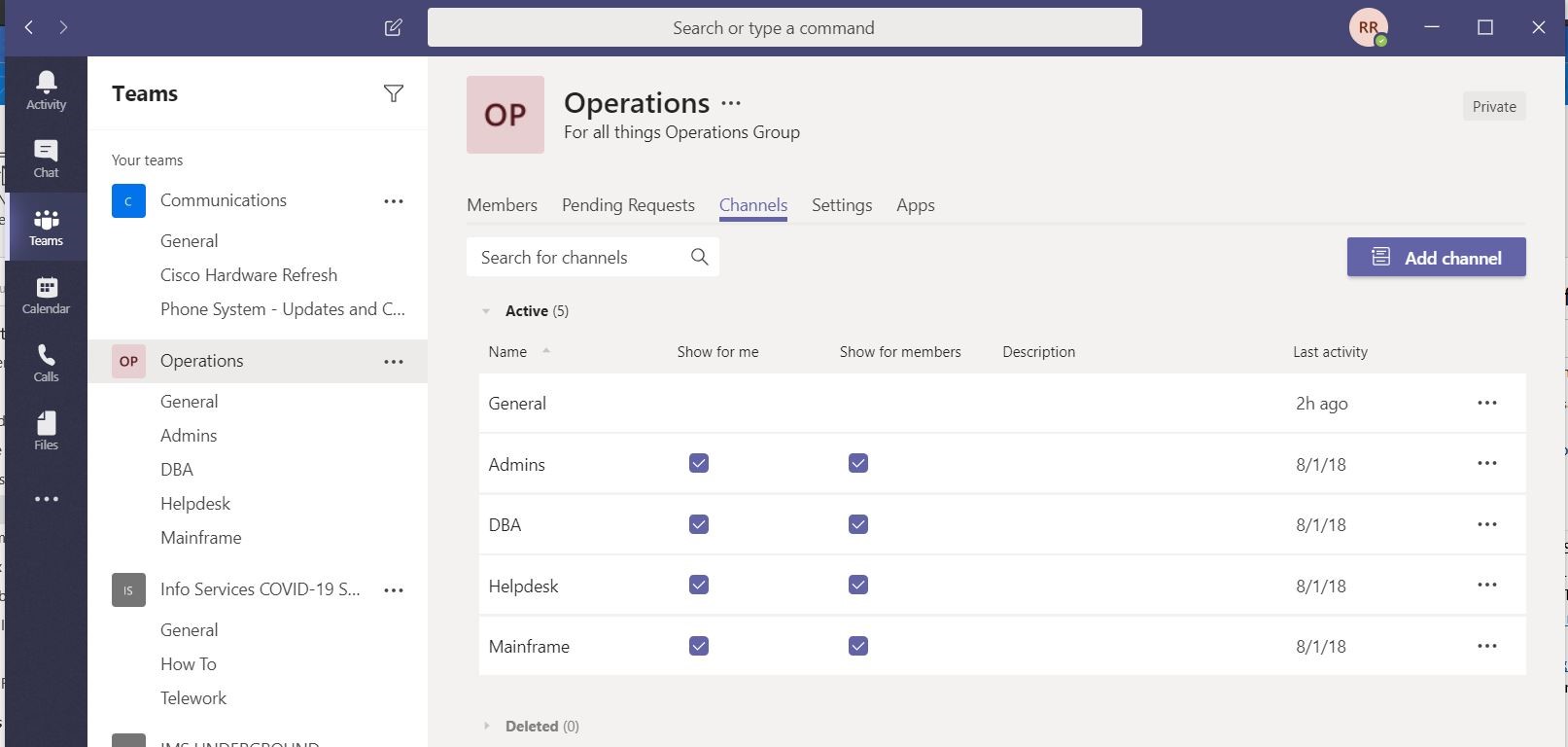Uncheck Show for me for Helpdesk
Screen dimensions: 1568x747
(x=699, y=585)
